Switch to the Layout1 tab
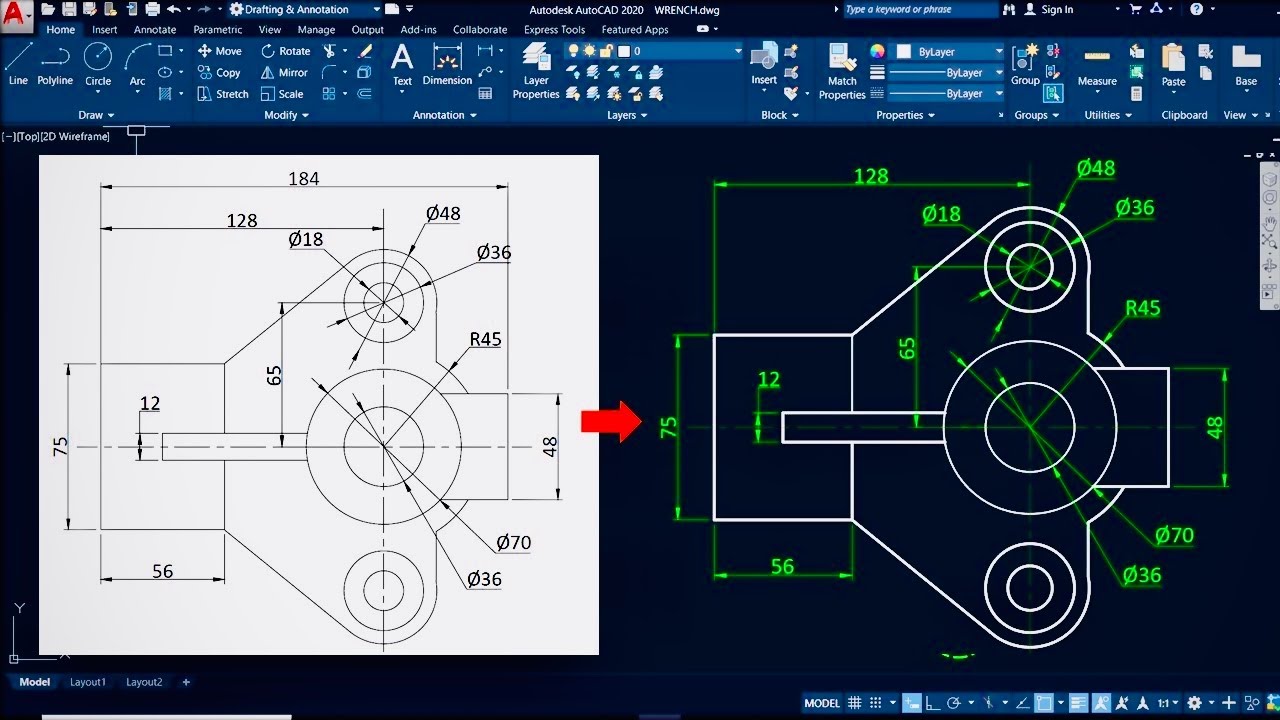This screenshot has width=1280, height=720. tap(88, 682)
